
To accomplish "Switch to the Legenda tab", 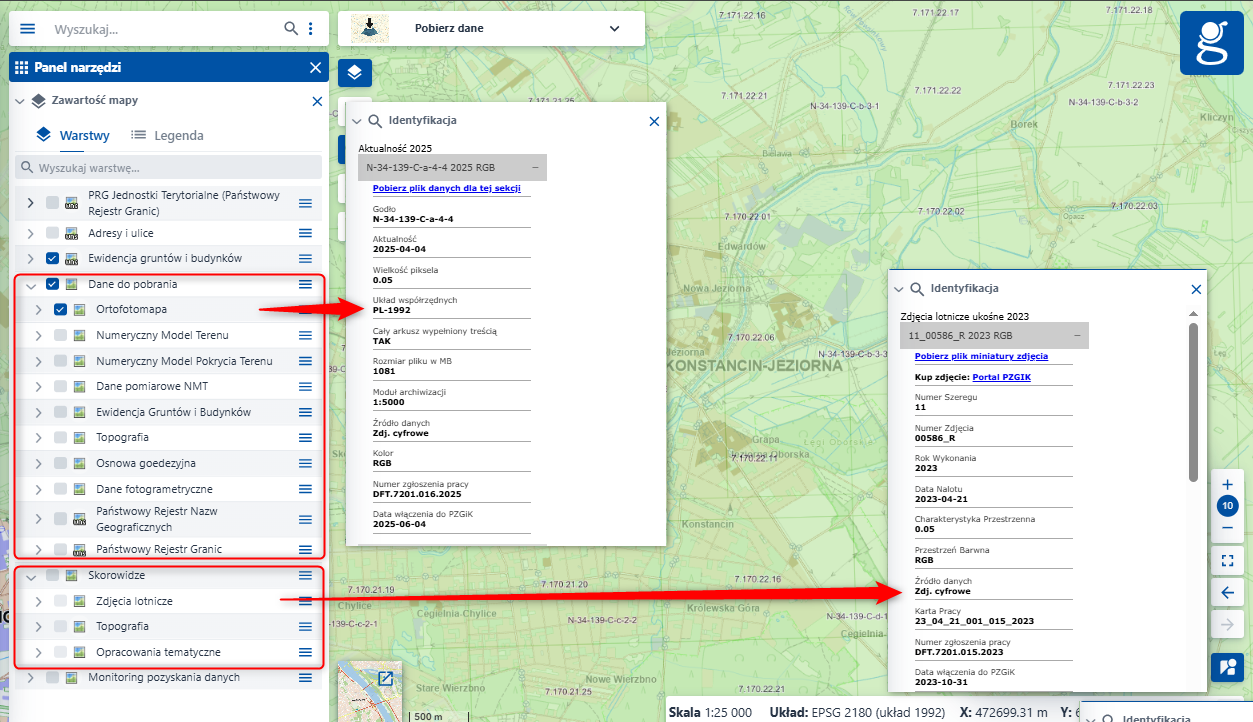I will coord(167,135).
